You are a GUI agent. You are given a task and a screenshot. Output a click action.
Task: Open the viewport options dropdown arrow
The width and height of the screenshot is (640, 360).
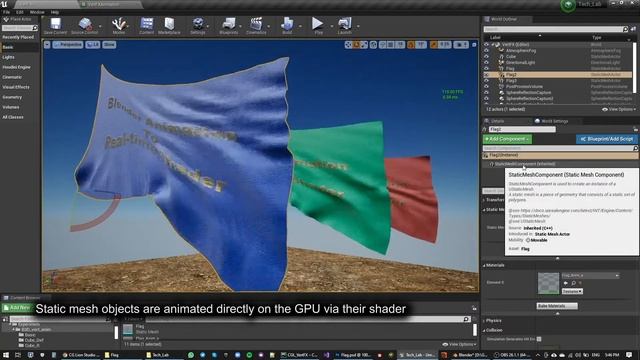(x=47, y=44)
